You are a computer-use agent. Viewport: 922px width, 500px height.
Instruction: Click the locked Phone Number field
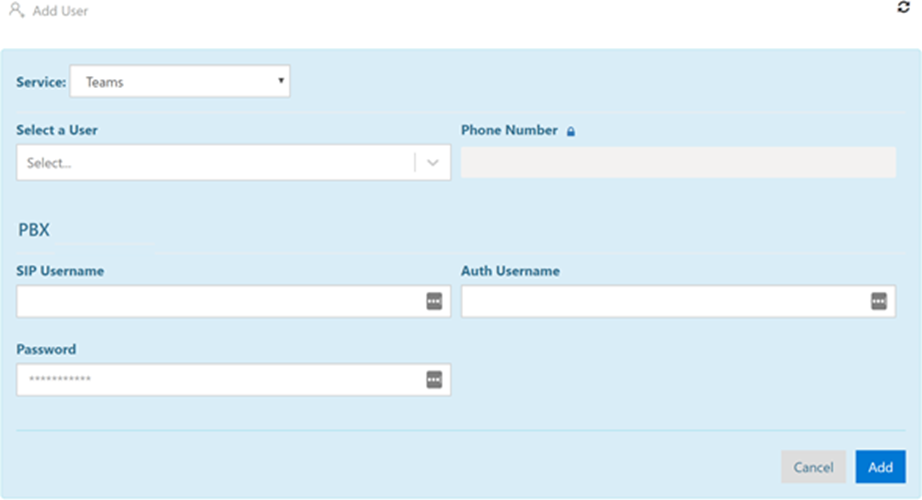pos(678,162)
